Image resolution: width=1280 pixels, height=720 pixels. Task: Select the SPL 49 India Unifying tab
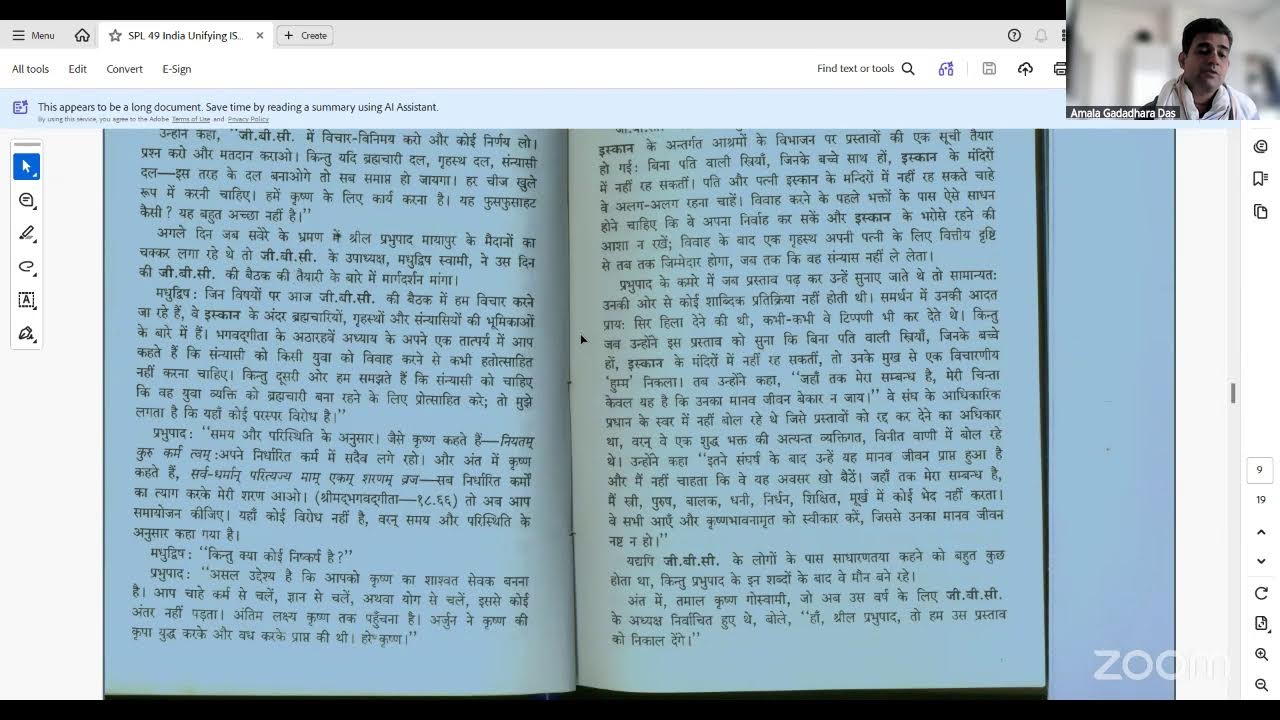[x=185, y=35]
